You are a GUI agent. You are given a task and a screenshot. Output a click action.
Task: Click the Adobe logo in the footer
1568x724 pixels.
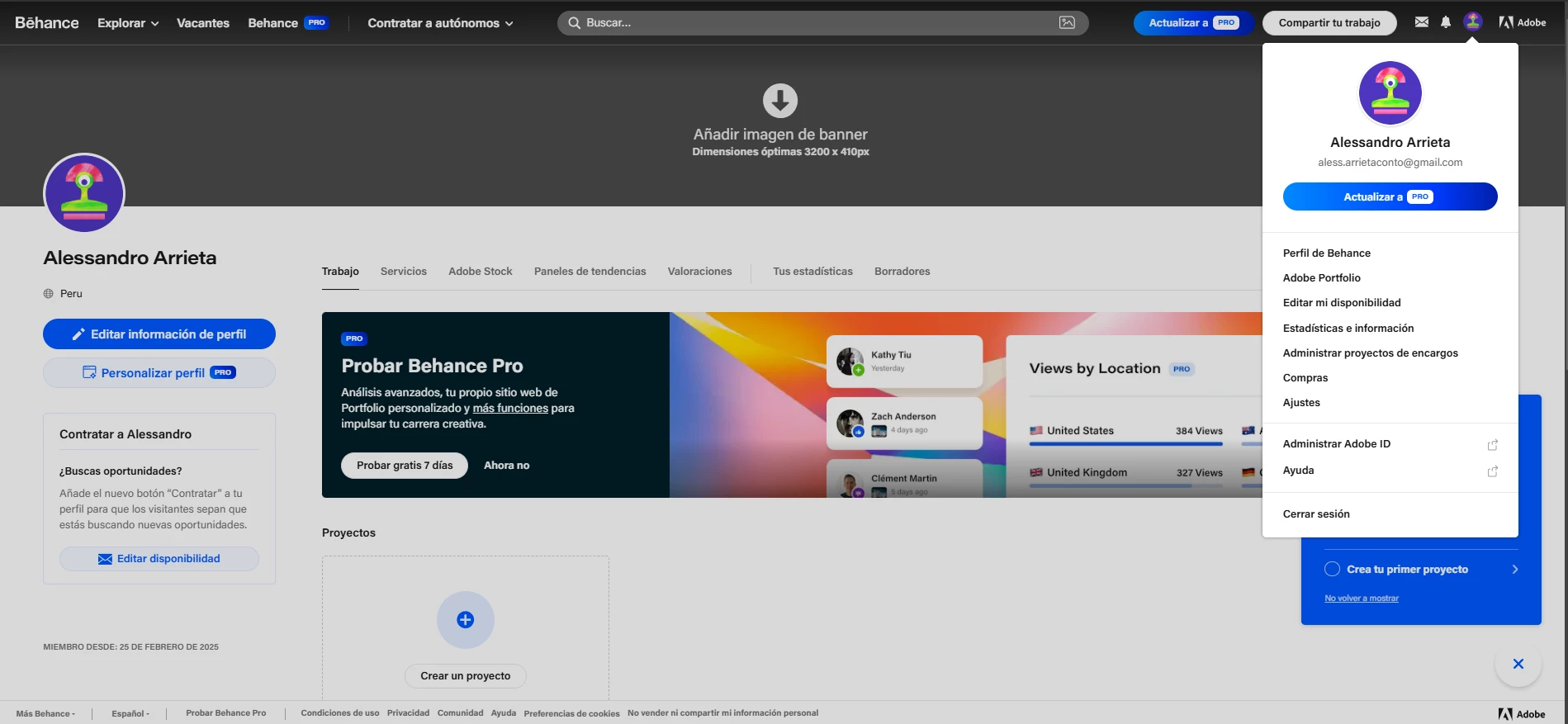pyautogui.click(x=1522, y=714)
